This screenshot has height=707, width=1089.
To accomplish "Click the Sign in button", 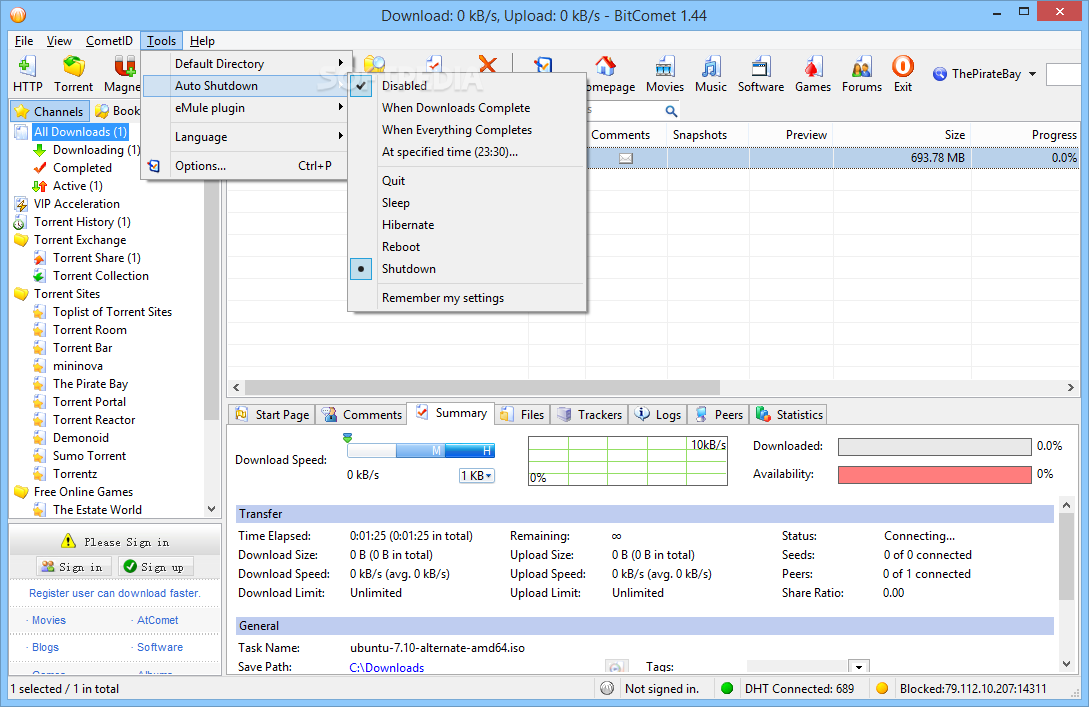I will click(74, 567).
